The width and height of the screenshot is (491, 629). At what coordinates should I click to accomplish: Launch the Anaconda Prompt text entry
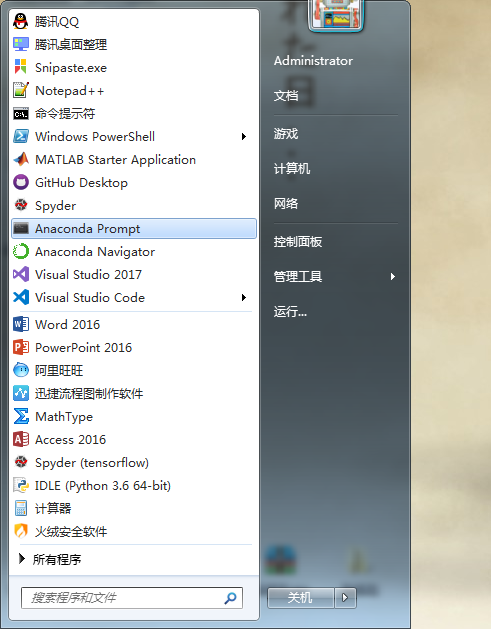click(x=87, y=229)
